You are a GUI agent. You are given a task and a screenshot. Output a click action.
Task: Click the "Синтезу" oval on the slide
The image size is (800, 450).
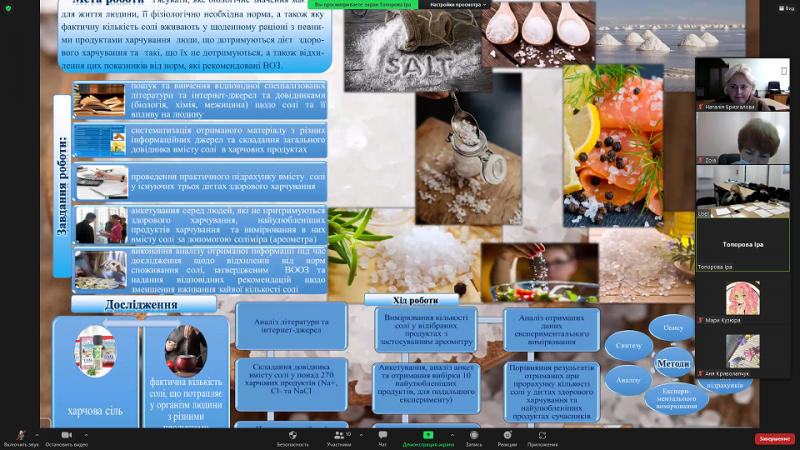(628, 345)
